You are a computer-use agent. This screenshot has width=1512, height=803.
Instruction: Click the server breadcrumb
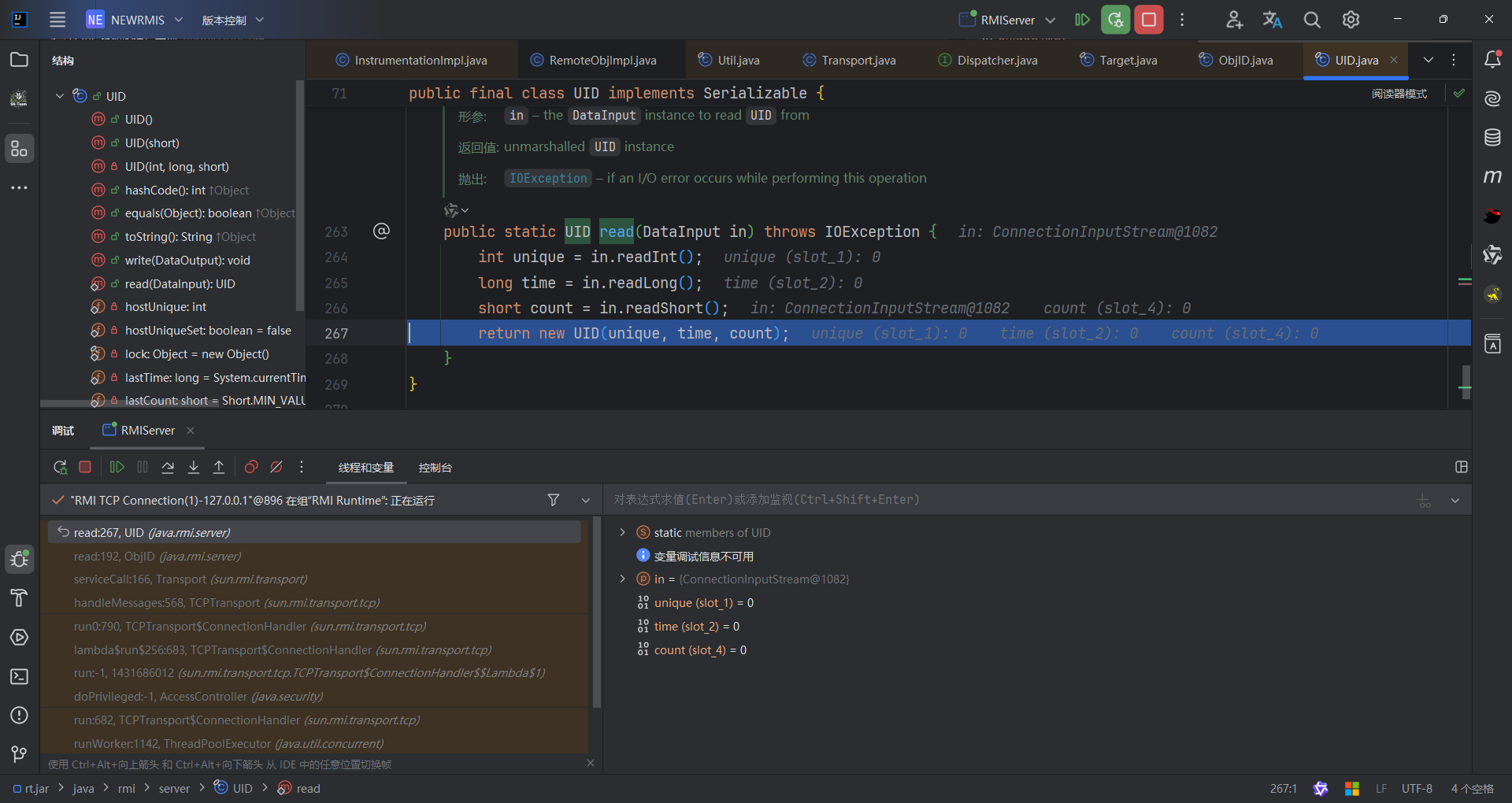tap(174, 788)
